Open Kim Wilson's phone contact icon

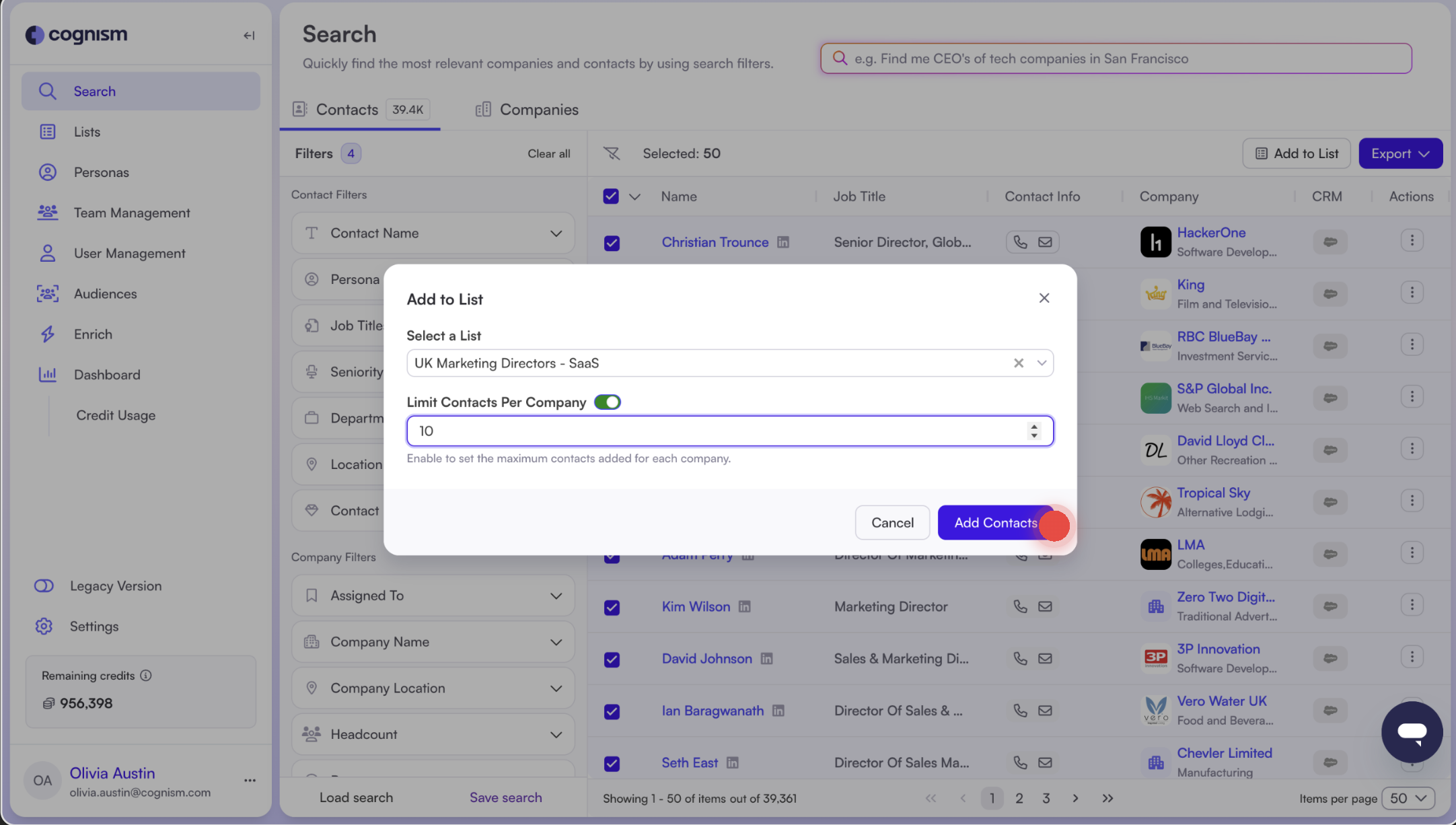[x=1019, y=606]
